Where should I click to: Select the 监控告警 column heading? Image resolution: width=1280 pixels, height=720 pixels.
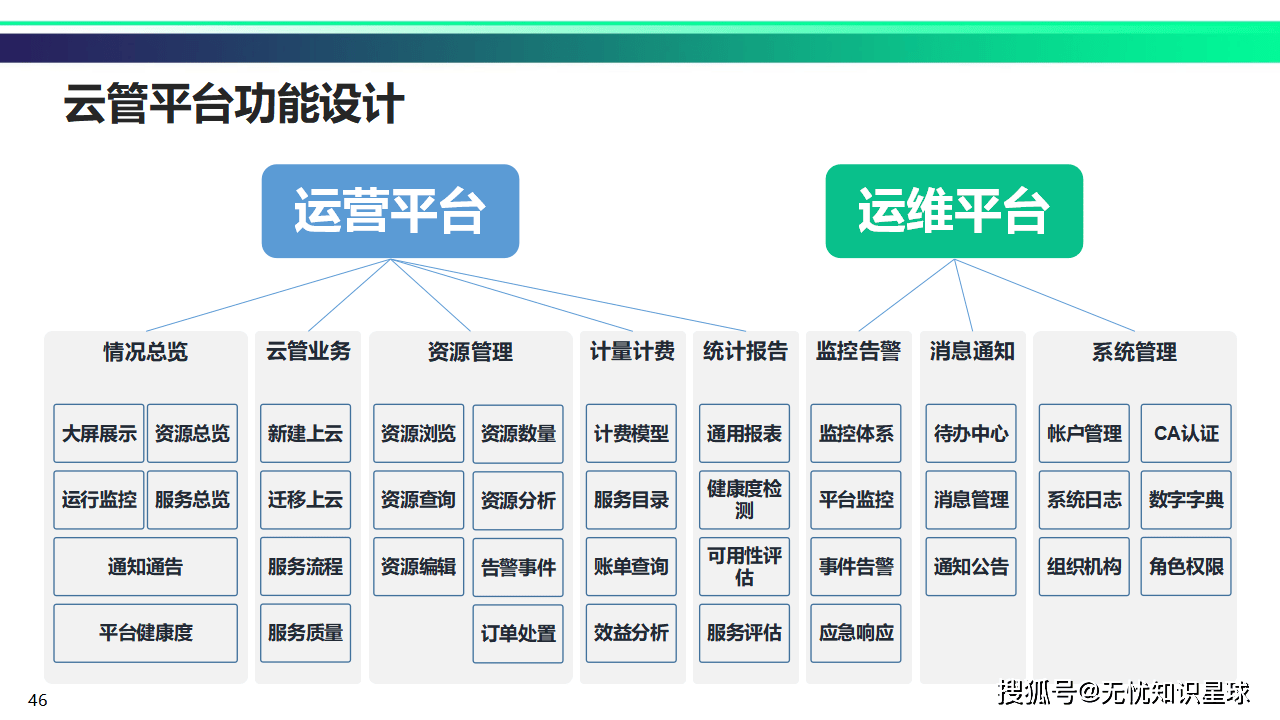[x=858, y=351]
